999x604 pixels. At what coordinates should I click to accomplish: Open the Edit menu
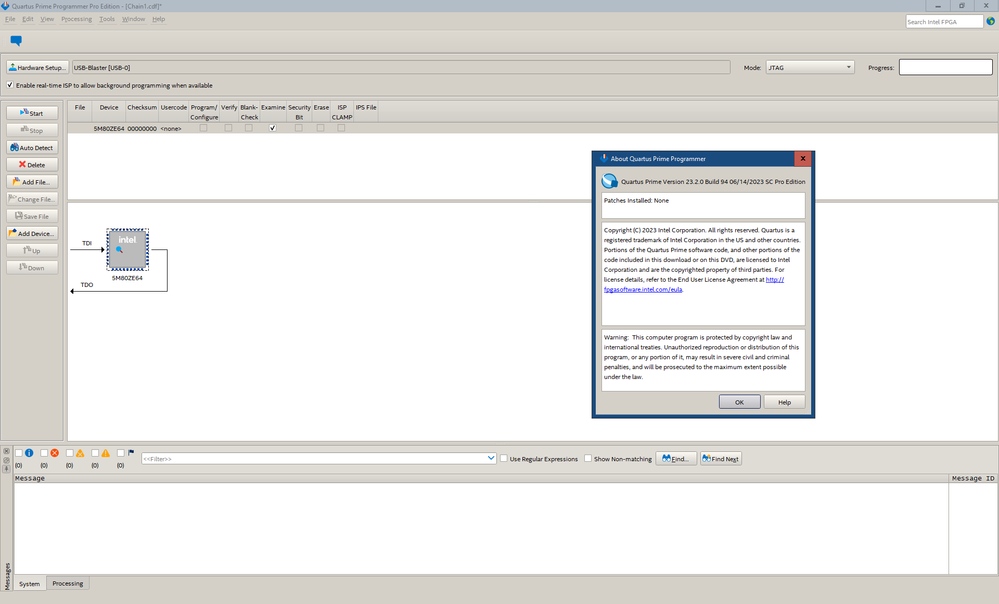click(x=27, y=19)
